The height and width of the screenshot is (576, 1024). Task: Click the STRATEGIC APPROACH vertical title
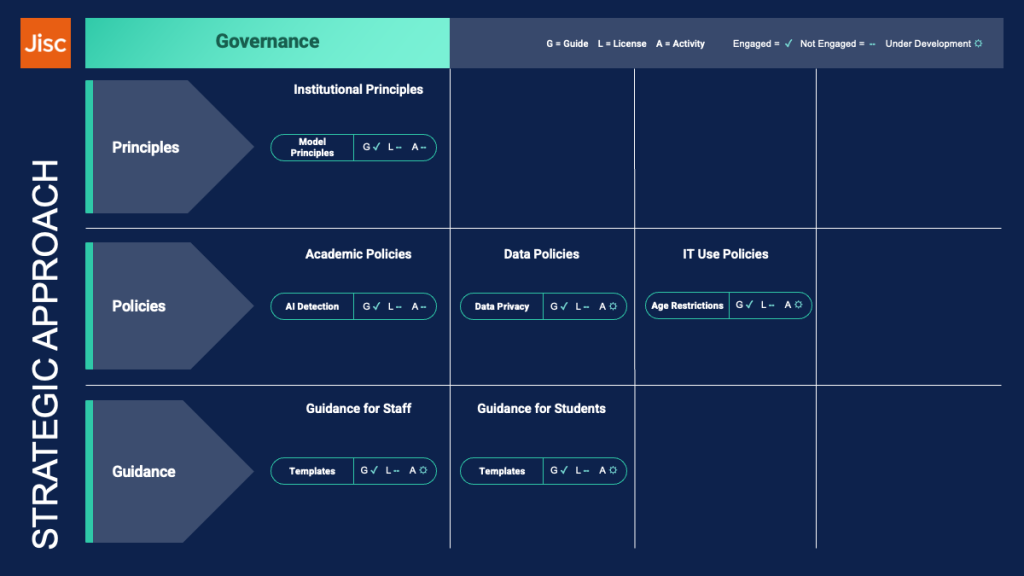45,354
